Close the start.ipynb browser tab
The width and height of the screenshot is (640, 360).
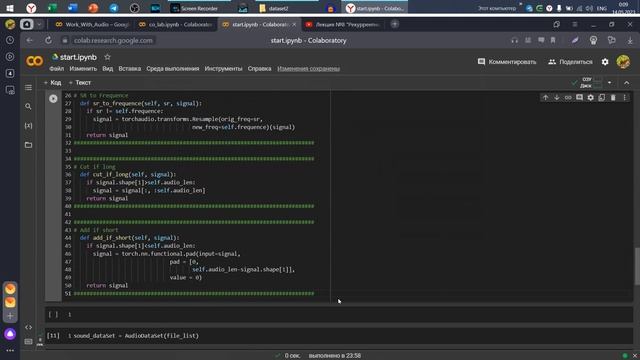click(x=294, y=24)
